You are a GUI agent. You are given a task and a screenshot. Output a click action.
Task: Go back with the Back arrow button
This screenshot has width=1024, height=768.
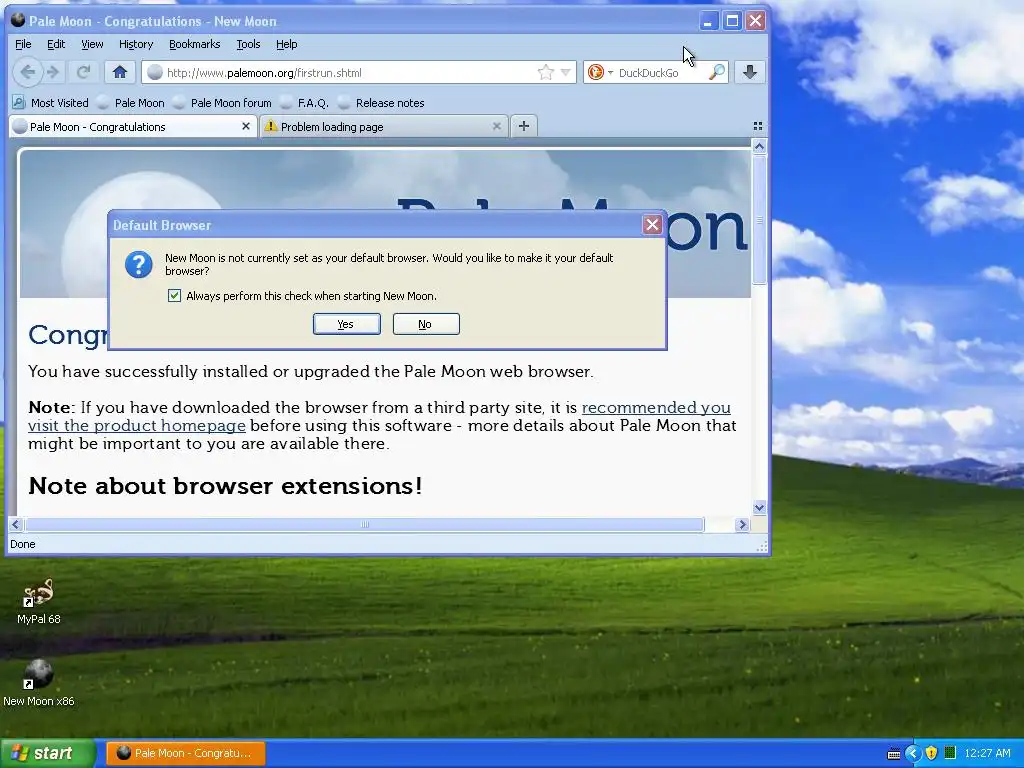(x=27, y=72)
